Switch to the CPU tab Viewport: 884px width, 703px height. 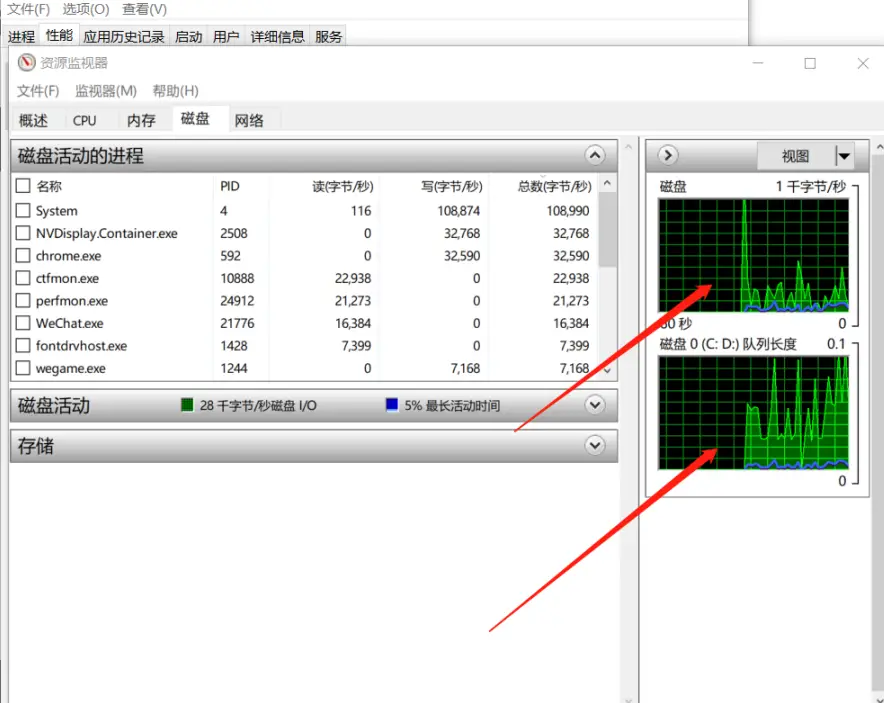[85, 120]
